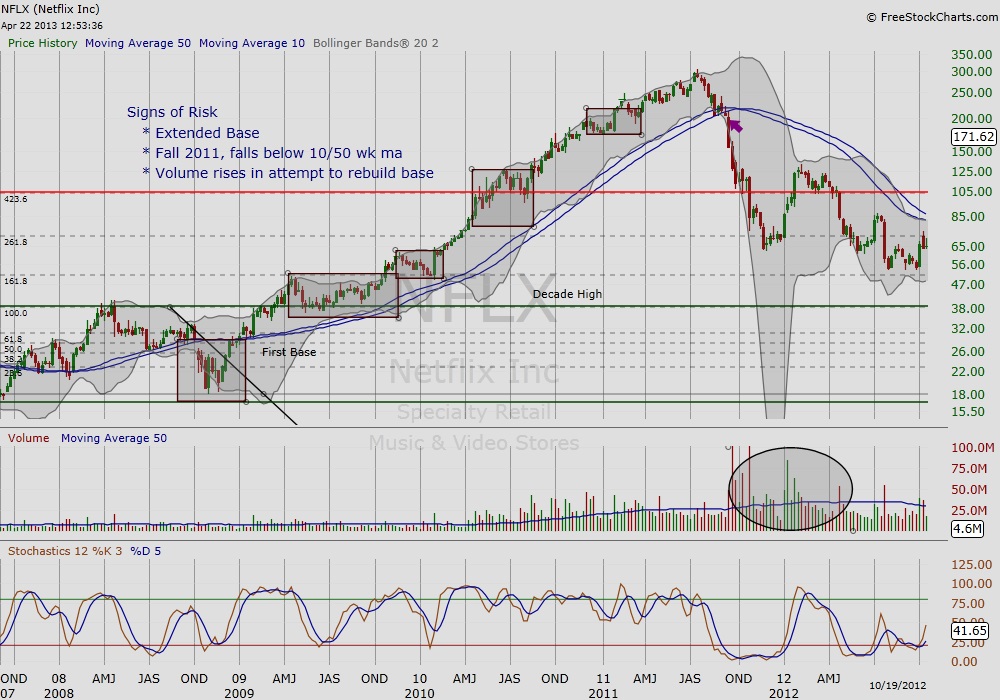Click the 105.00 price axis label
The image size is (1000, 700).
[x=972, y=191]
